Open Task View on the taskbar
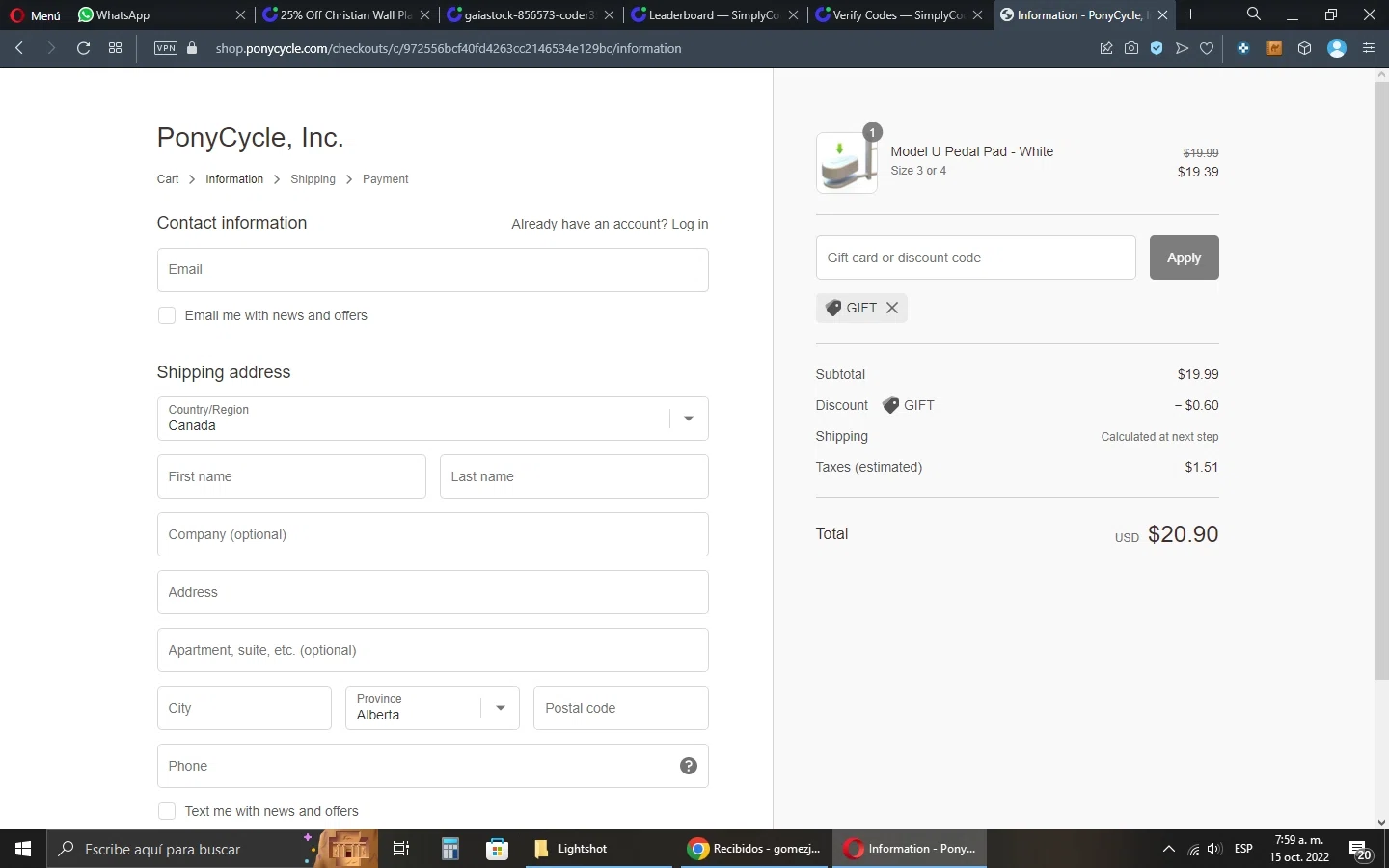1389x868 pixels. pyautogui.click(x=401, y=849)
